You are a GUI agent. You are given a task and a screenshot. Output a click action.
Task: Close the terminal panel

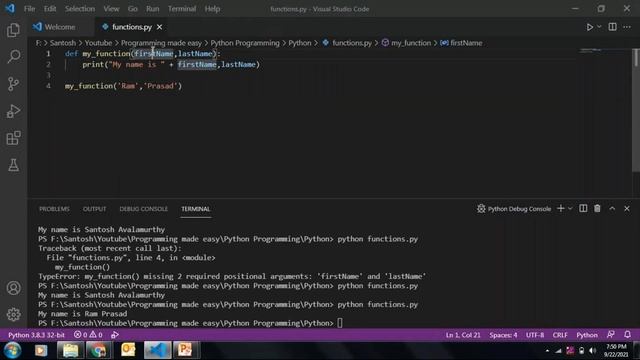click(627, 209)
